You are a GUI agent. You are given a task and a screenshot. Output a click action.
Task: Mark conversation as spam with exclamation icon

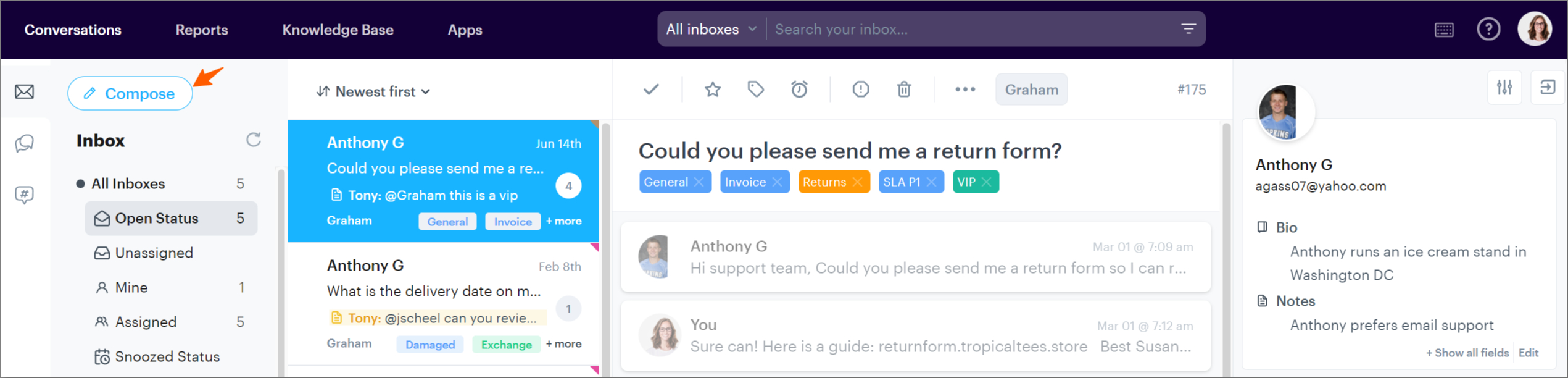tap(861, 90)
